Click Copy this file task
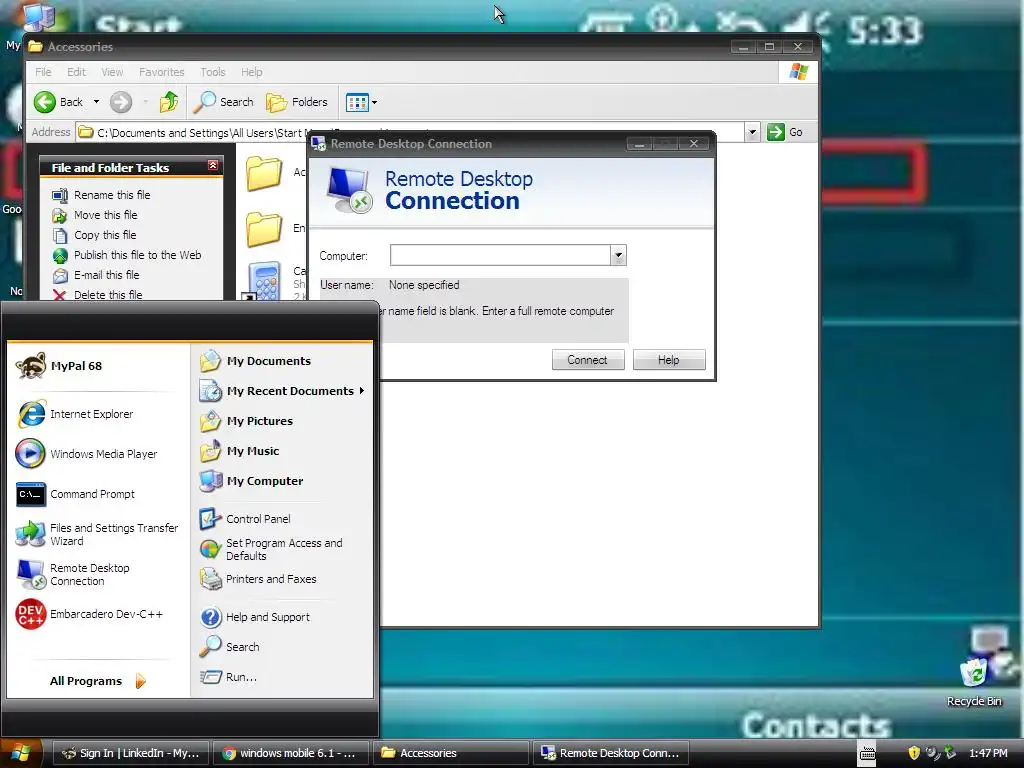The image size is (1024, 768). (x=94, y=235)
